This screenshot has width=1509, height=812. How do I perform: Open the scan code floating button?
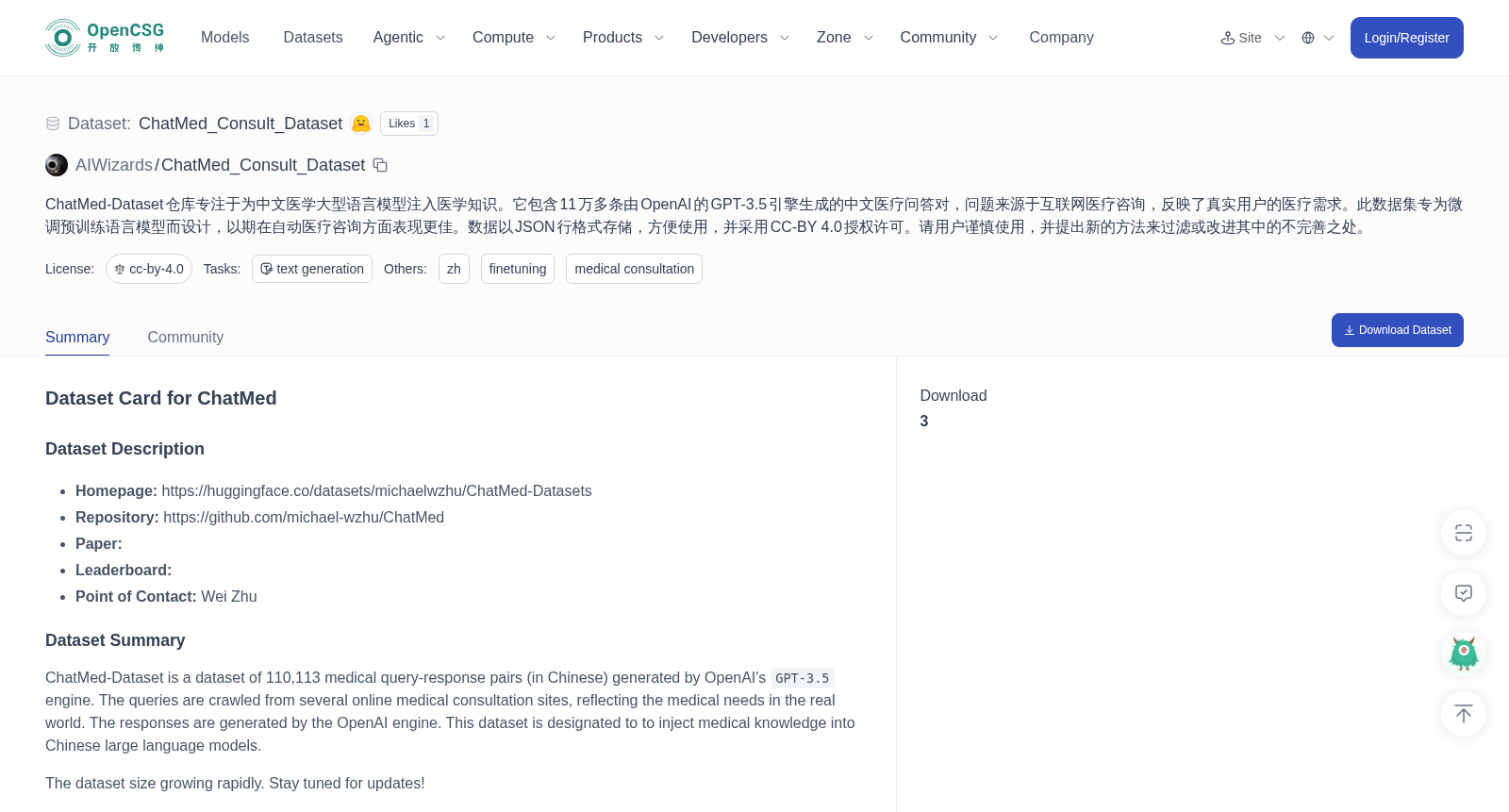(x=1464, y=533)
